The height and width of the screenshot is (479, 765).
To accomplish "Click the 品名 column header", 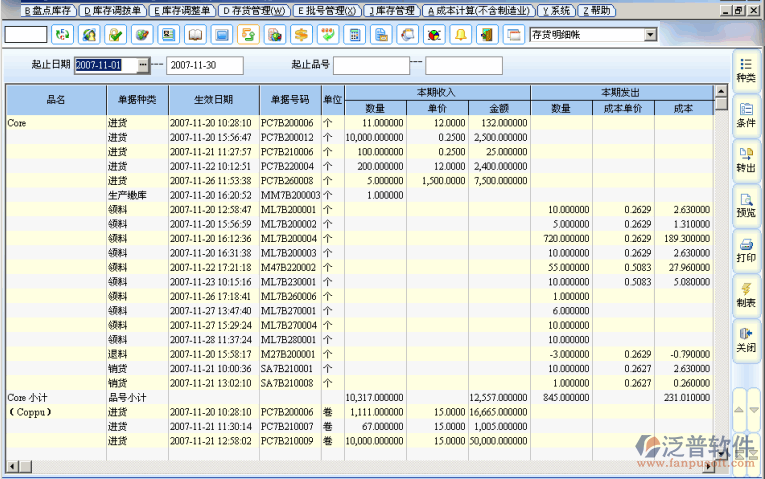I will [56, 100].
